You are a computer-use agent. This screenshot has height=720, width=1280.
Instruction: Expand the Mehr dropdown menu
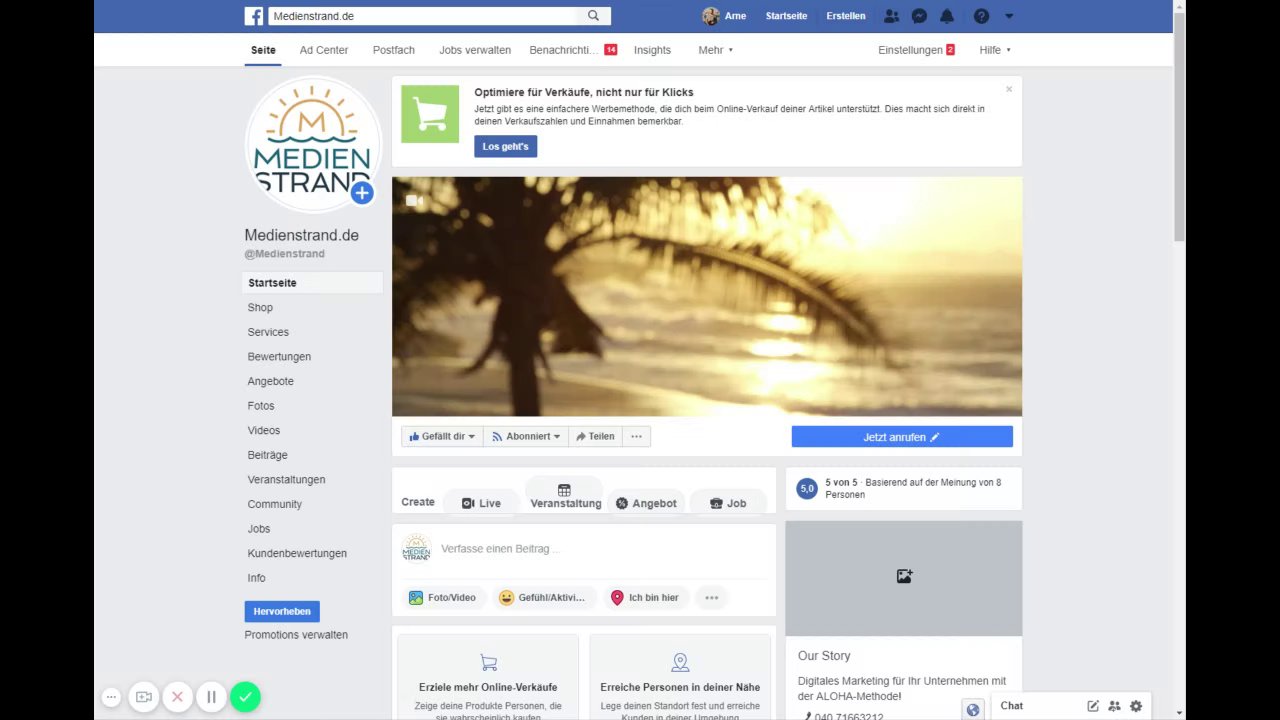pos(716,50)
